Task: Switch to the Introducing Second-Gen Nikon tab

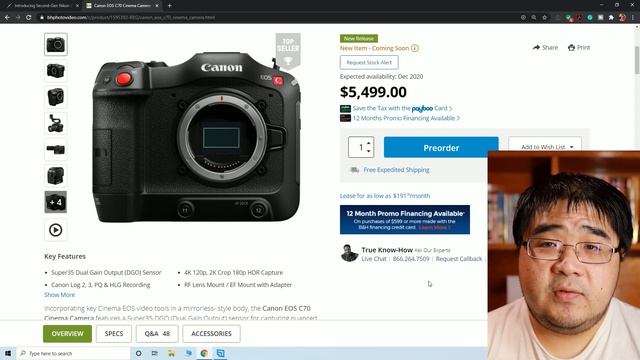Action: (42, 6)
